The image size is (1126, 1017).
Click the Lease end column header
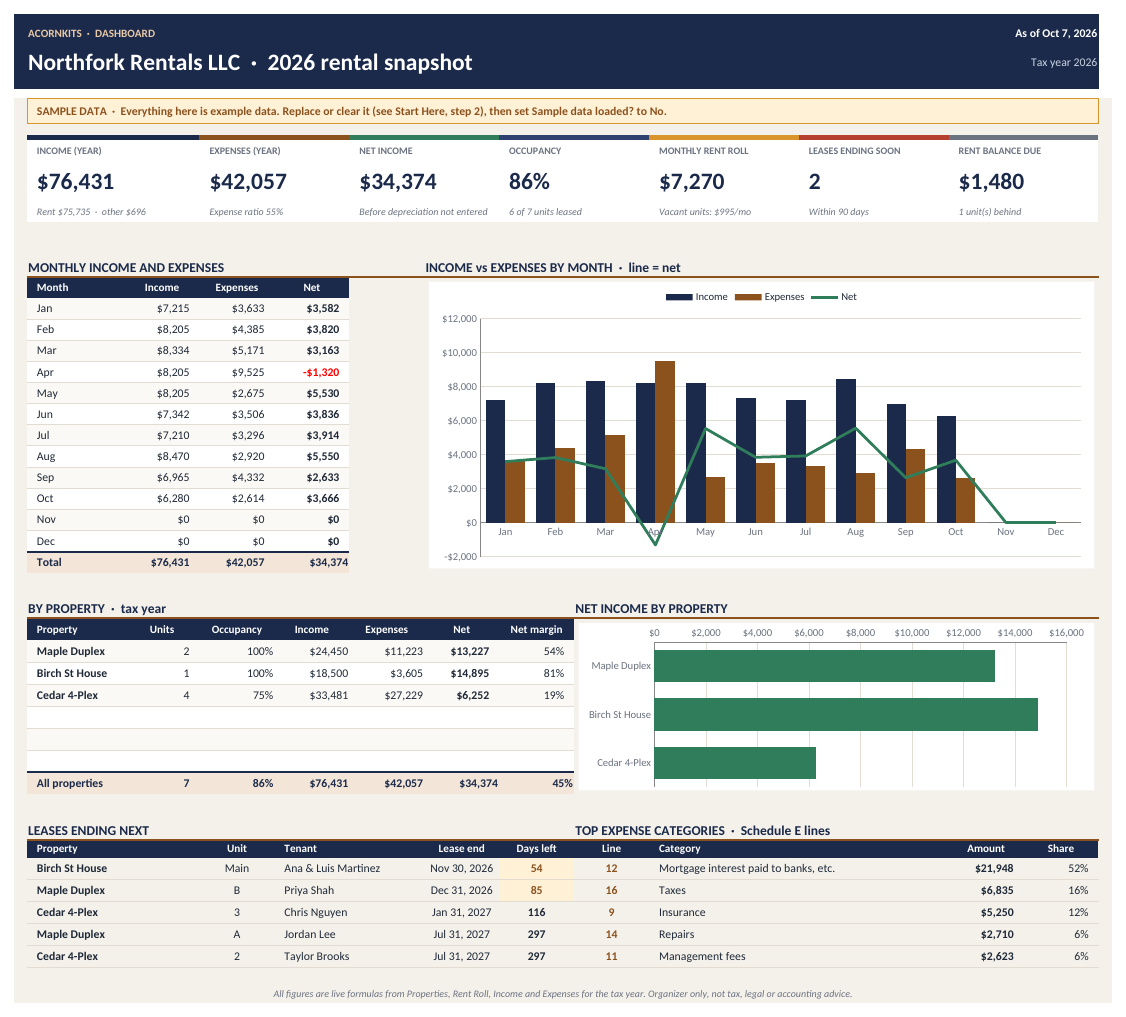(461, 848)
